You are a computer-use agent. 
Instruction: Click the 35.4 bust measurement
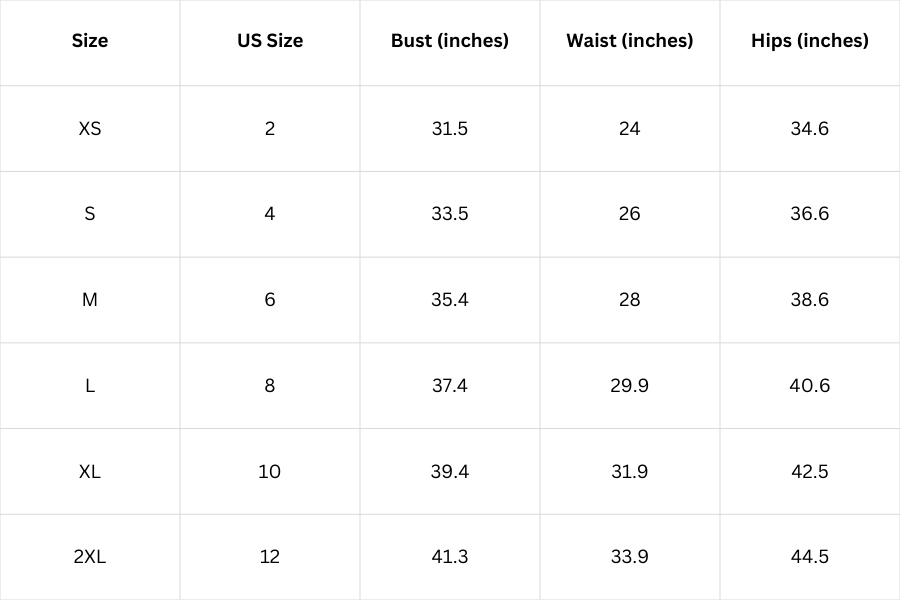[x=450, y=300]
